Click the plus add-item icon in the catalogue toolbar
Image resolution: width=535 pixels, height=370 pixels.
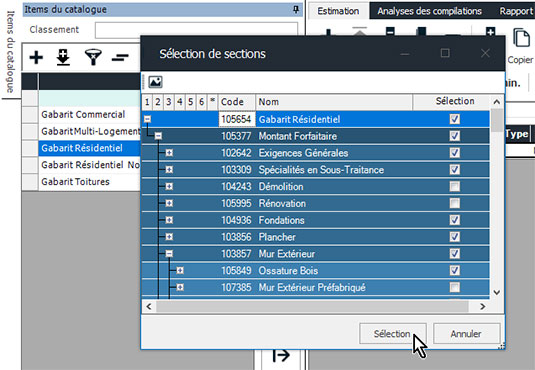pyautogui.click(x=36, y=57)
